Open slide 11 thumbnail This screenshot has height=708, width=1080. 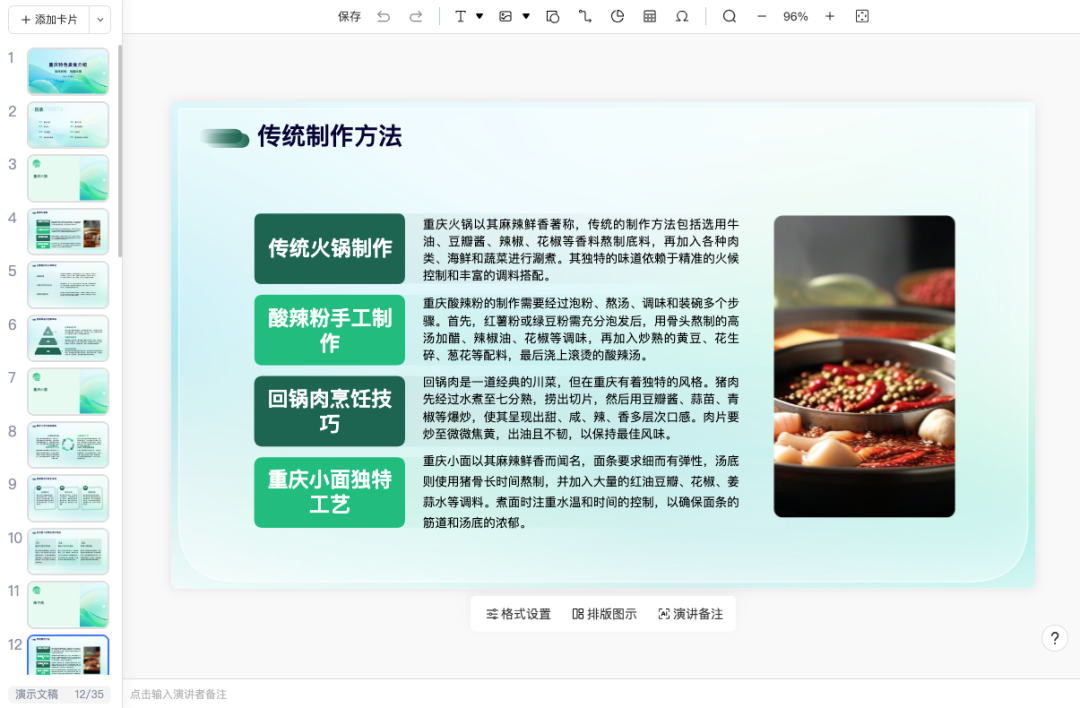click(68, 605)
